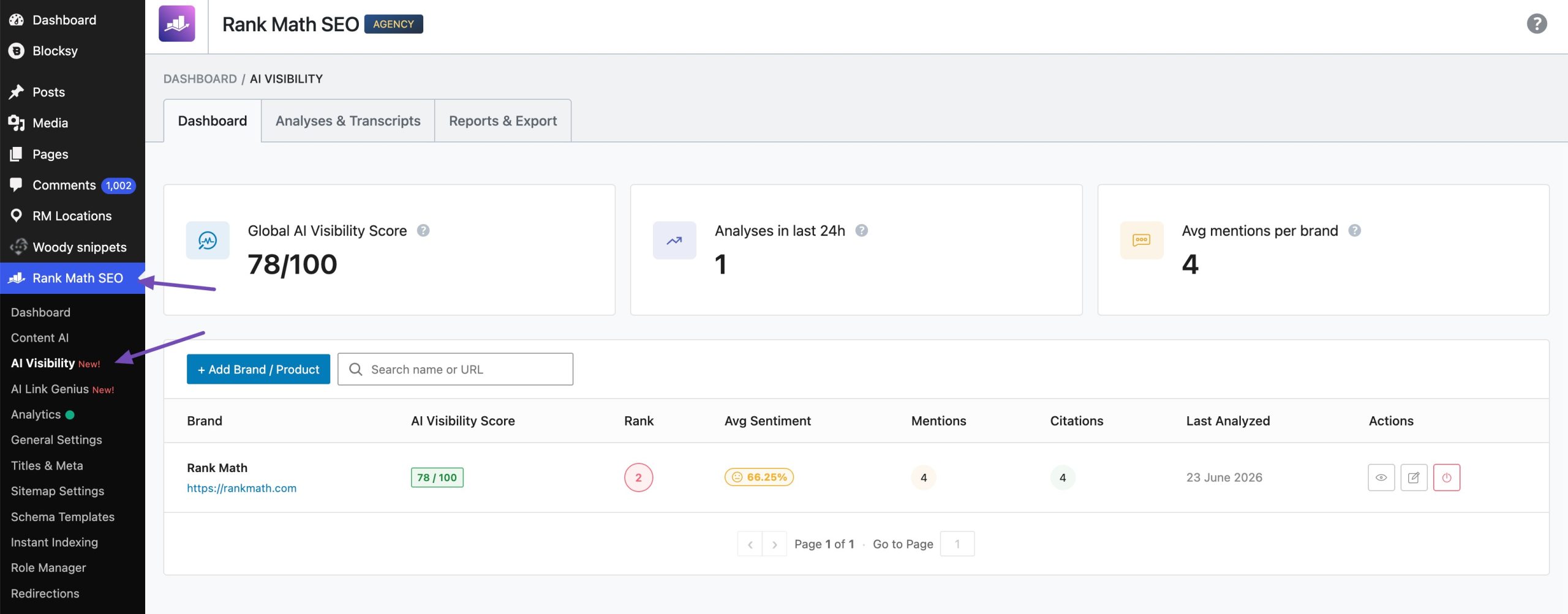The width and height of the screenshot is (1568, 614).
Task: Open Analytics submenu item
Action: pos(42,414)
